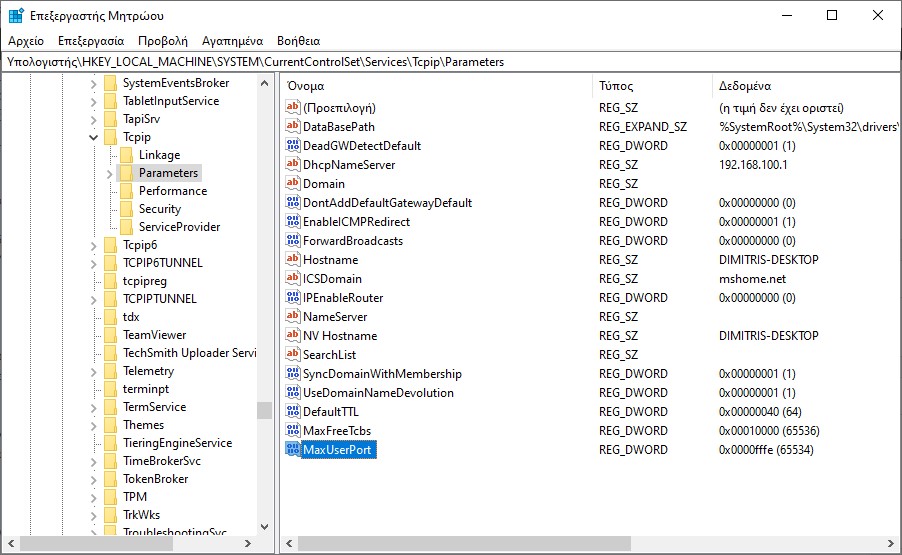This screenshot has width=902, height=555.
Task: Expand the Telemetry node
Action: click(x=93, y=372)
